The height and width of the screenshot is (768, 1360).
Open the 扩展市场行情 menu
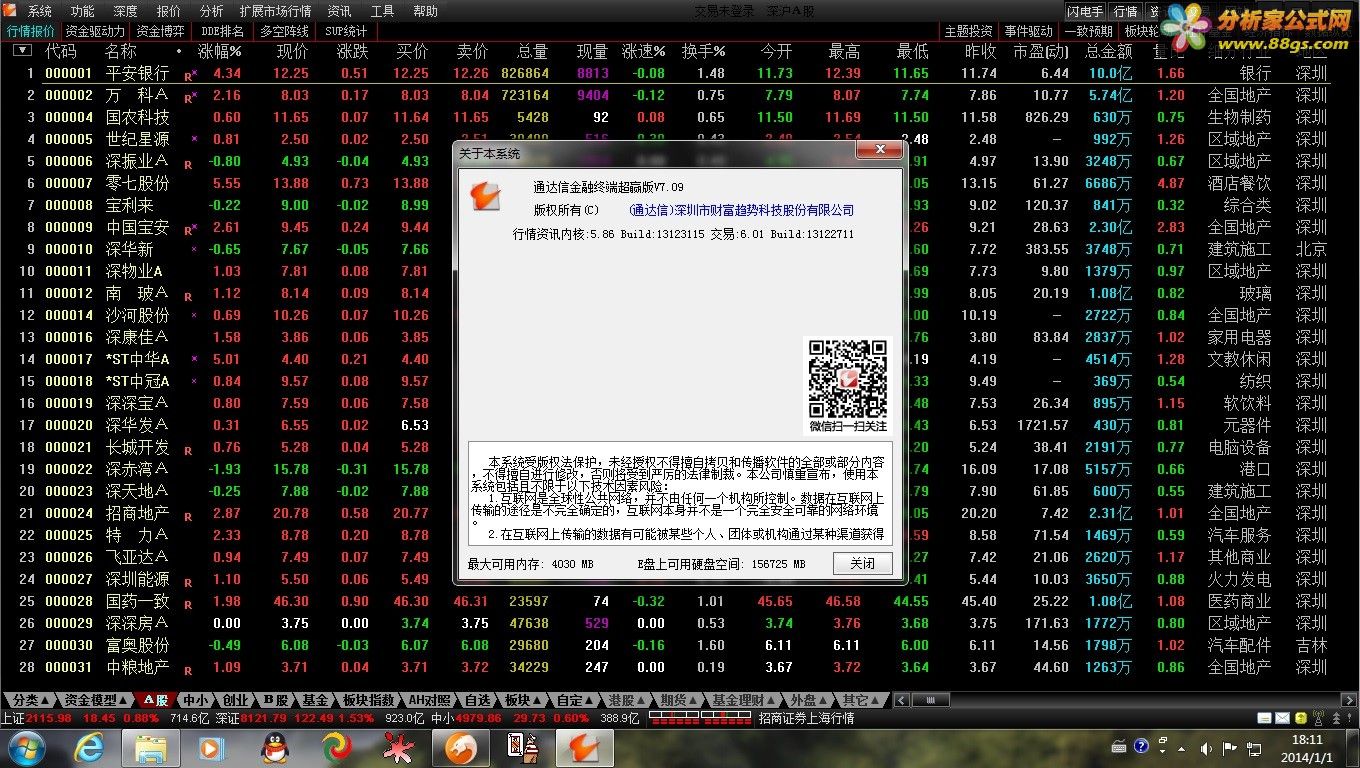275,11
